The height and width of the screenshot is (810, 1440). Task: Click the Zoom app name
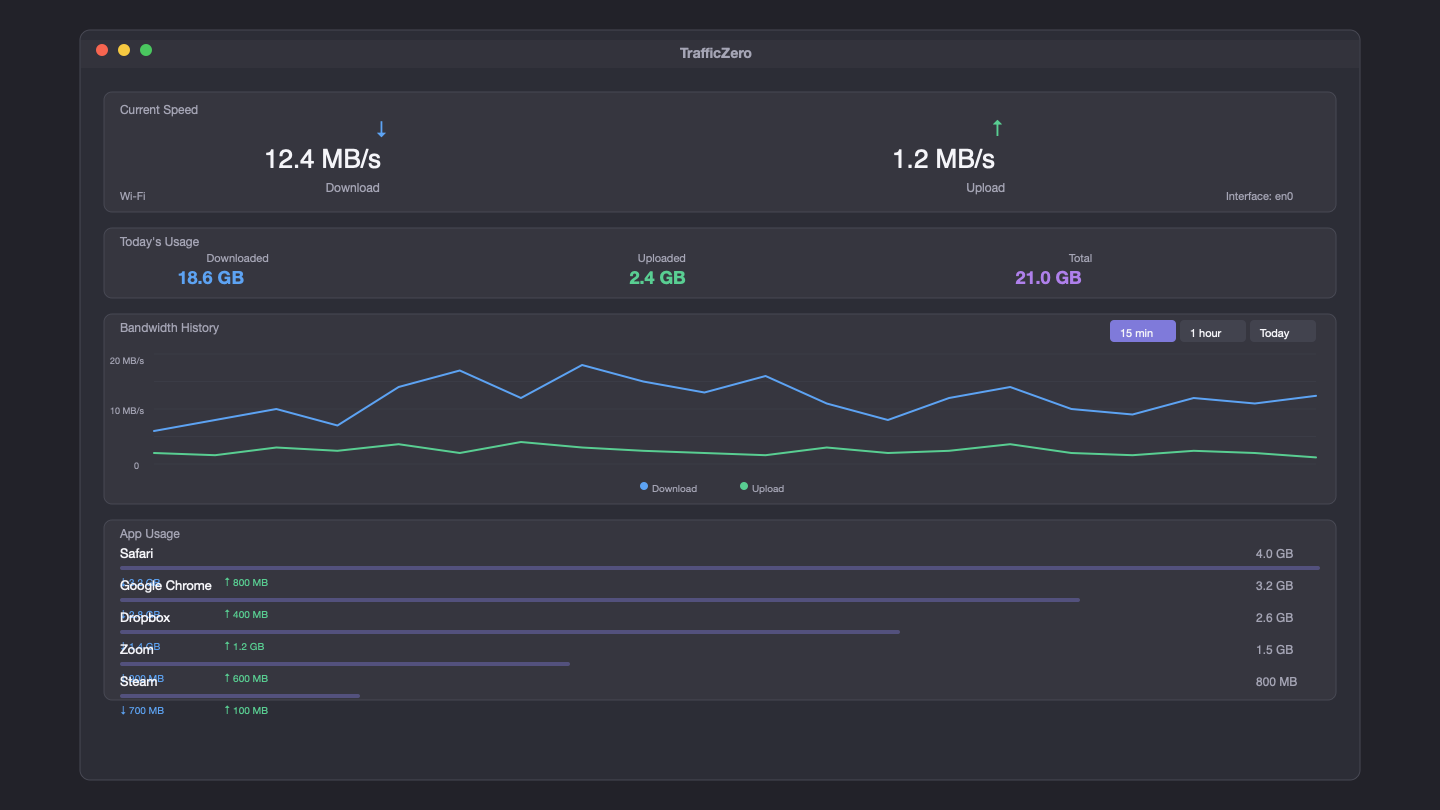click(x=137, y=649)
